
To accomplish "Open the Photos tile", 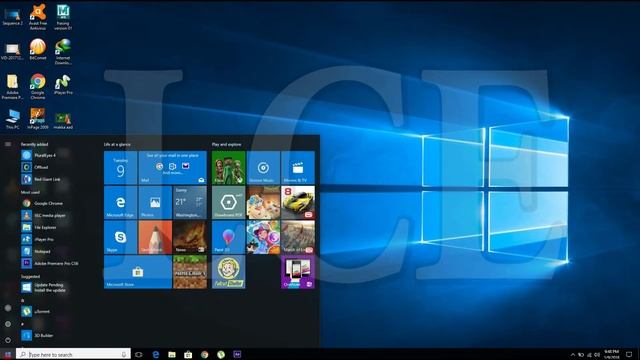I will point(155,202).
